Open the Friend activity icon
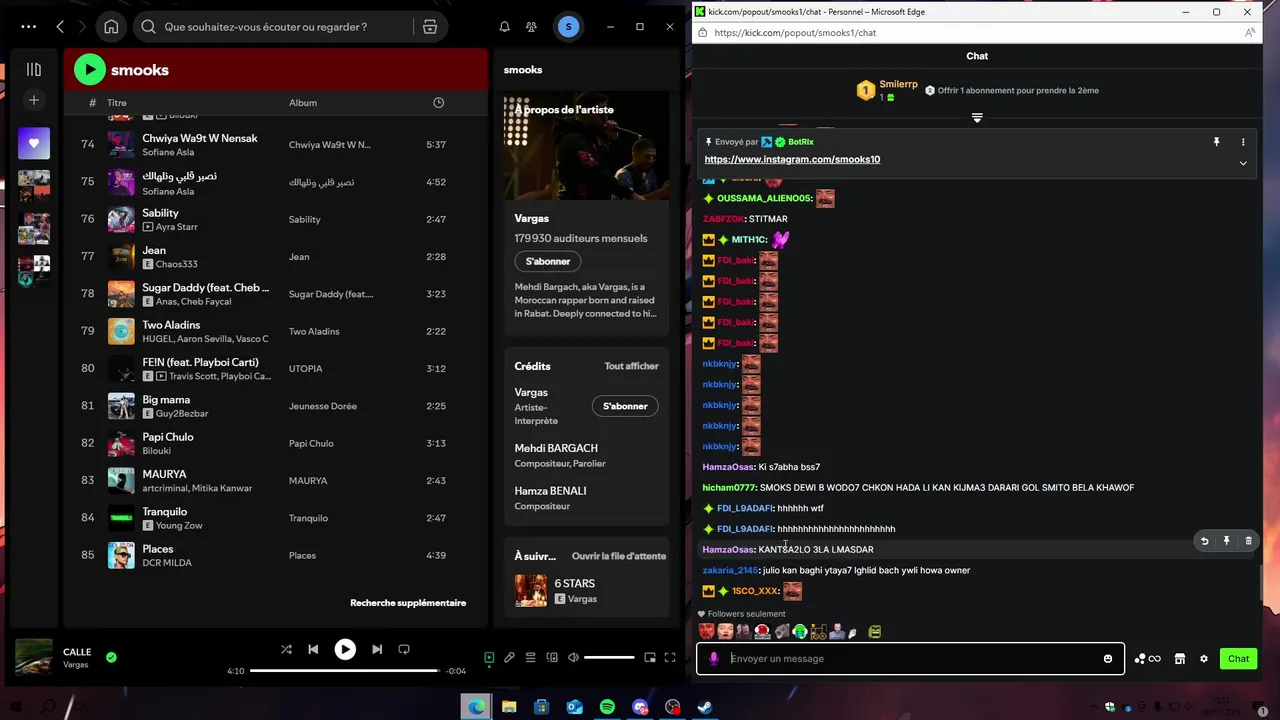This screenshot has height=720, width=1280. coord(531,27)
